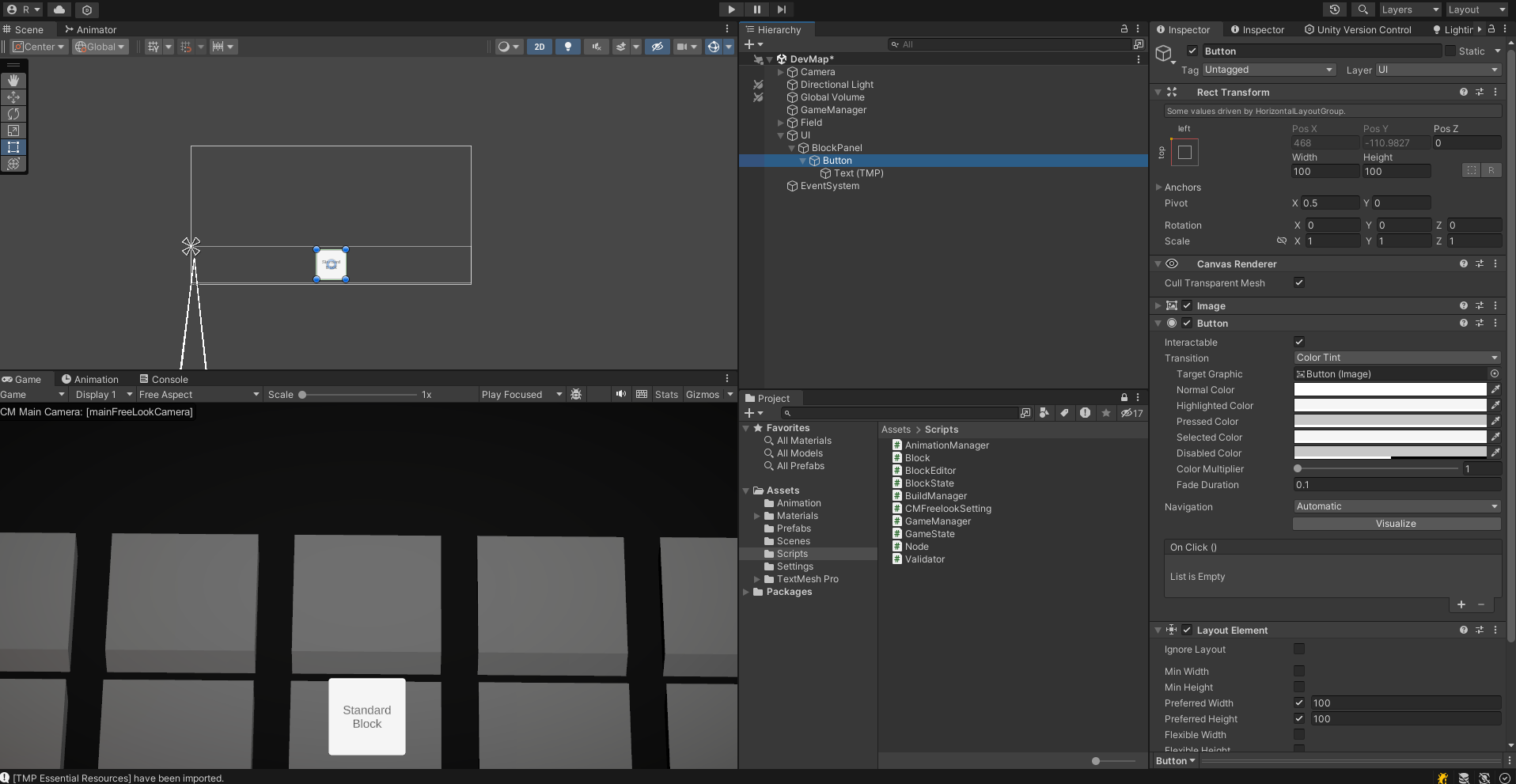Toggle scene lighting bulb icon
This screenshot has height=784, width=1516.
[567, 47]
